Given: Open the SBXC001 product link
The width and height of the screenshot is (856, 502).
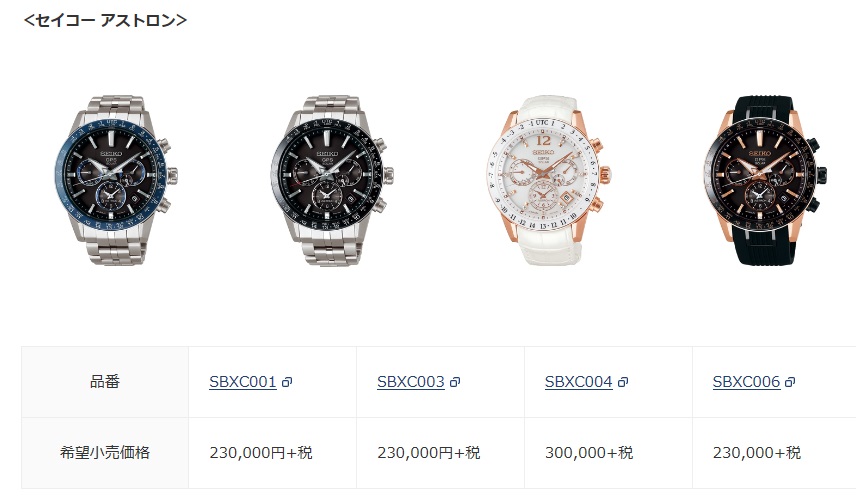Looking at the screenshot, I should (x=243, y=382).
